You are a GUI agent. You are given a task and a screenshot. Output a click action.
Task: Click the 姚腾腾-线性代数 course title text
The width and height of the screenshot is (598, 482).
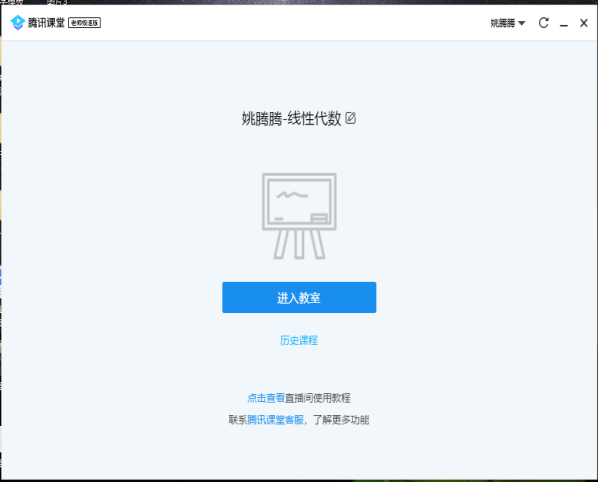[291, 118]
